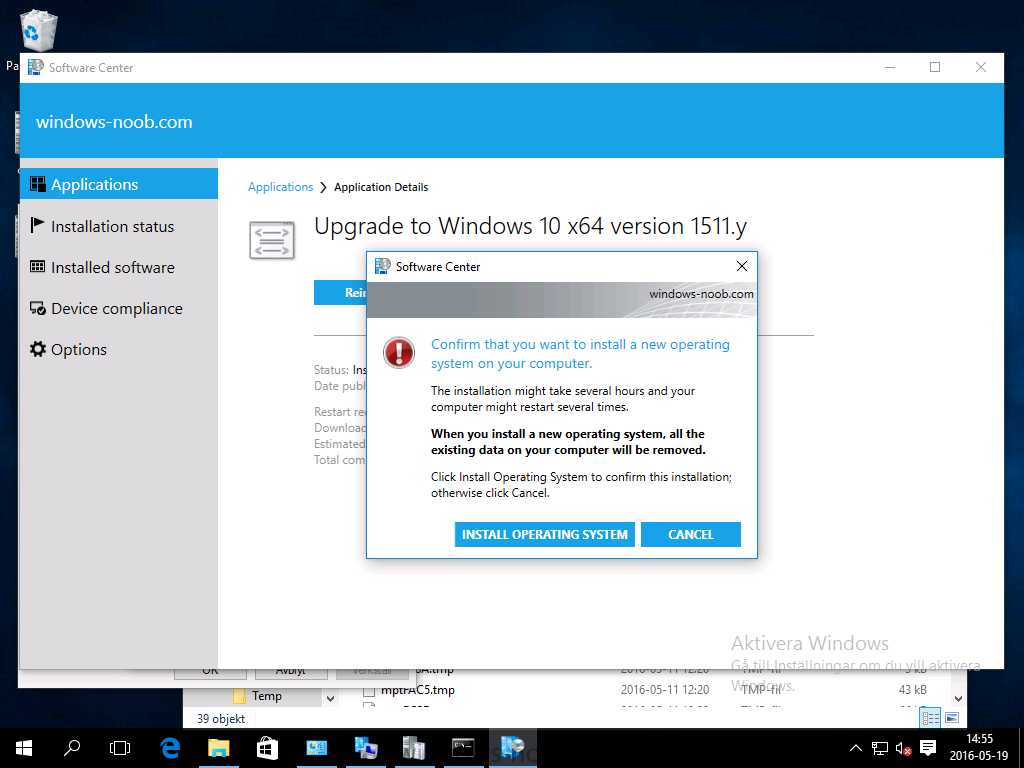Click Explorer file list scroll down arrow

tap(958, 698)
